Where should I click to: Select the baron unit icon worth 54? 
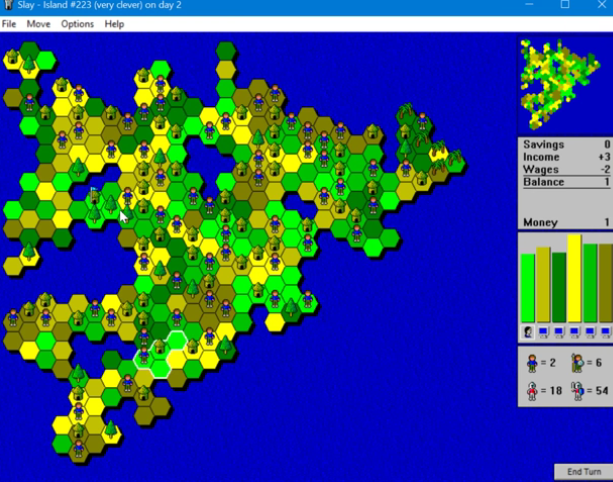tap(577, 391)
